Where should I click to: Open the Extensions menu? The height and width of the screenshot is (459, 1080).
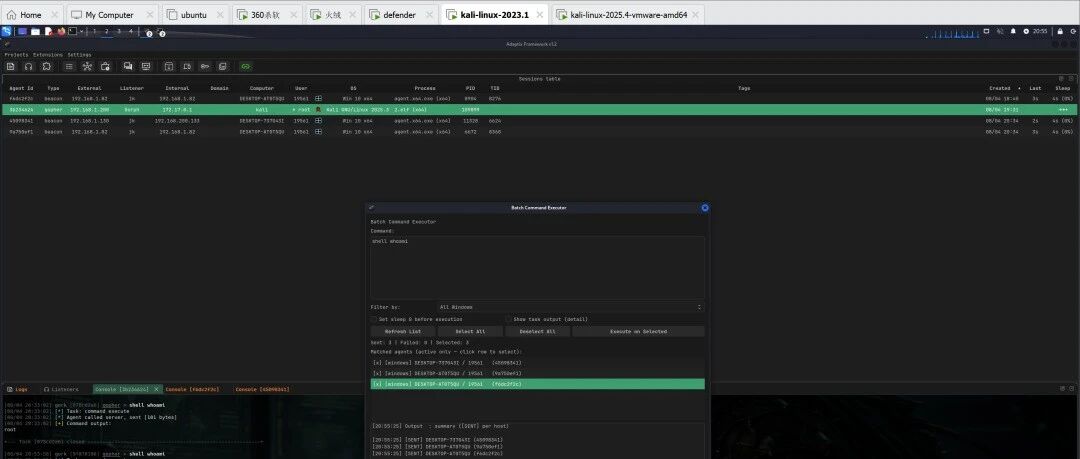(x=48, y=54)
